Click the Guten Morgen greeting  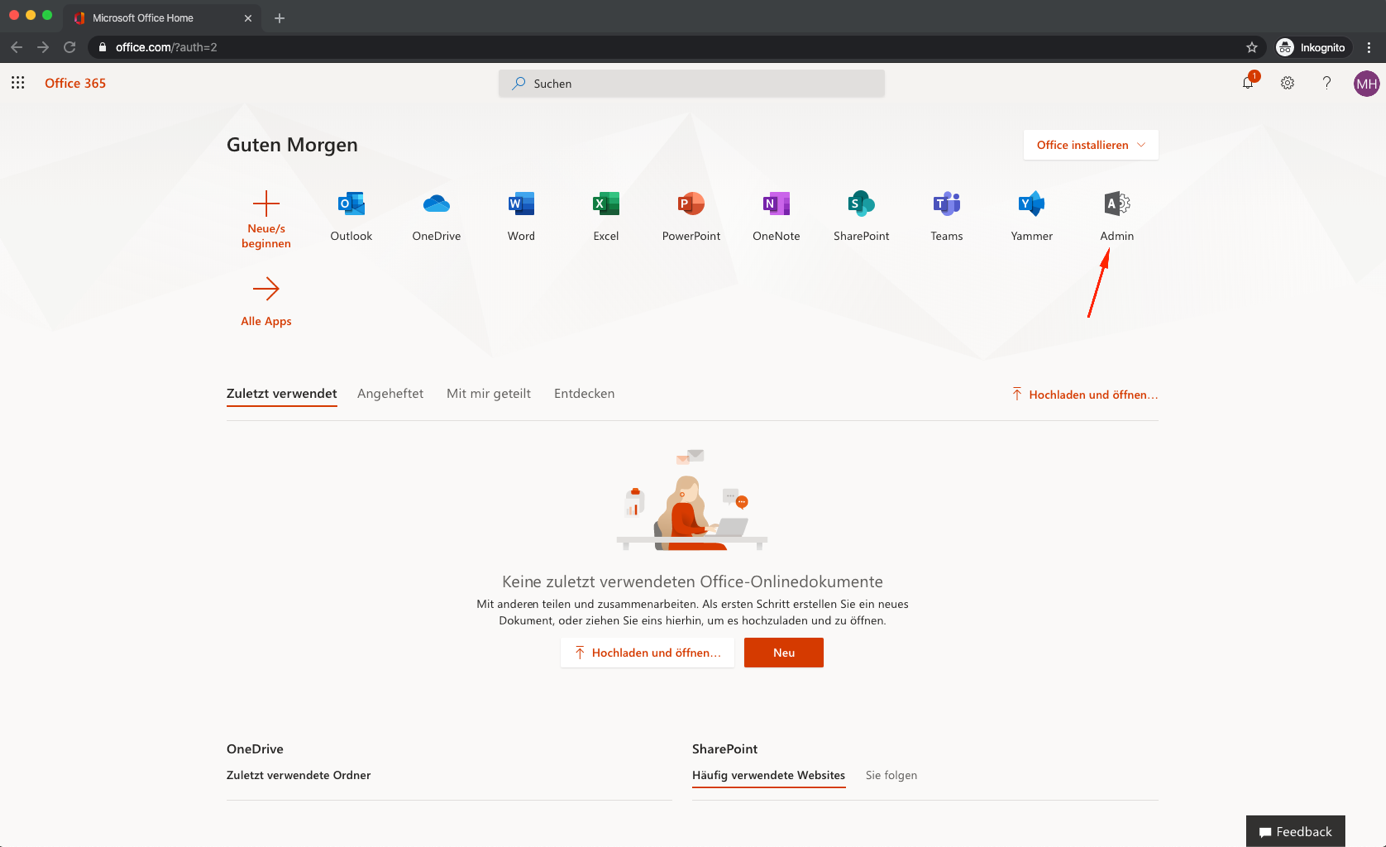pos(292,145)
